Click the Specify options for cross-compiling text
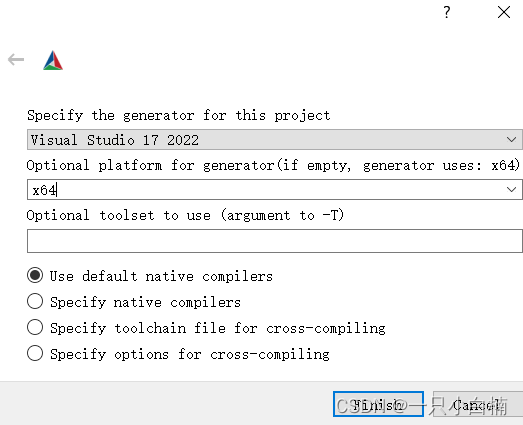The image size is (523, 425). [190, 354]
